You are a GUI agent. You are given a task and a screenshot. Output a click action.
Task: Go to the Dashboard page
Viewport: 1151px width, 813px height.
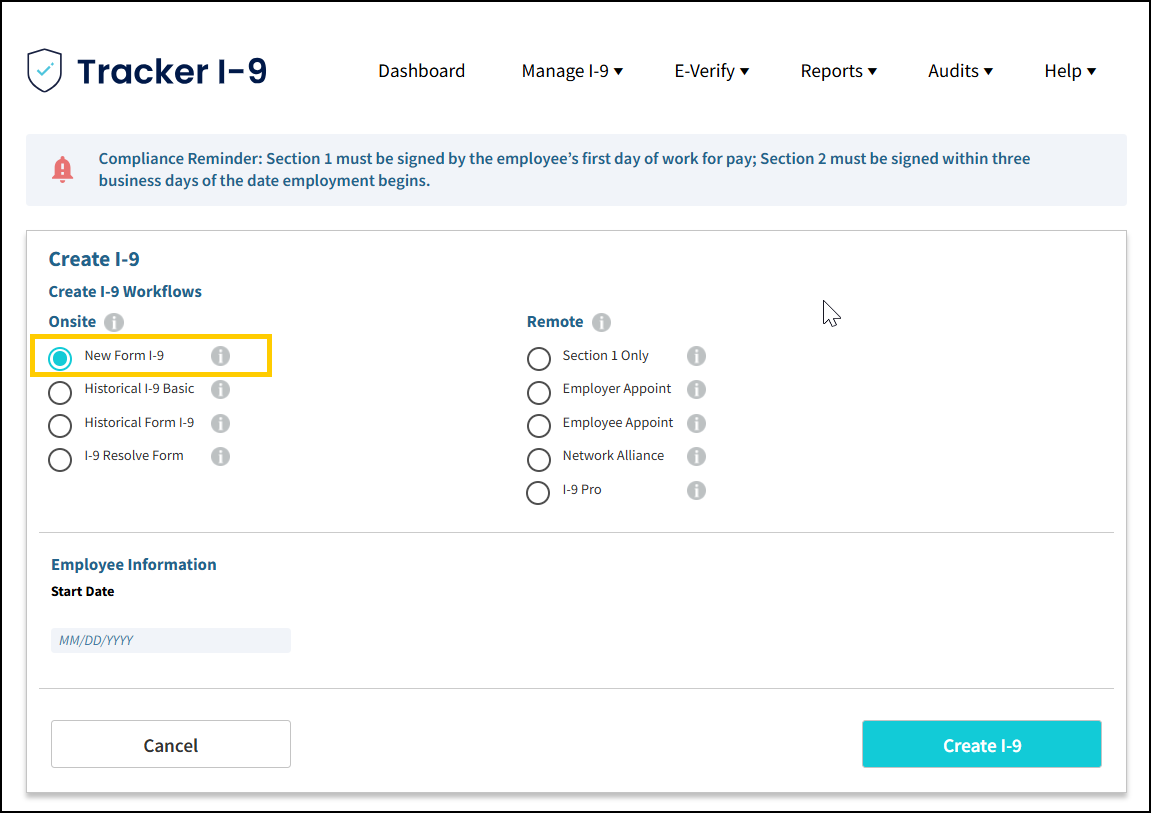pyautogui.click(x=421, y=70)
